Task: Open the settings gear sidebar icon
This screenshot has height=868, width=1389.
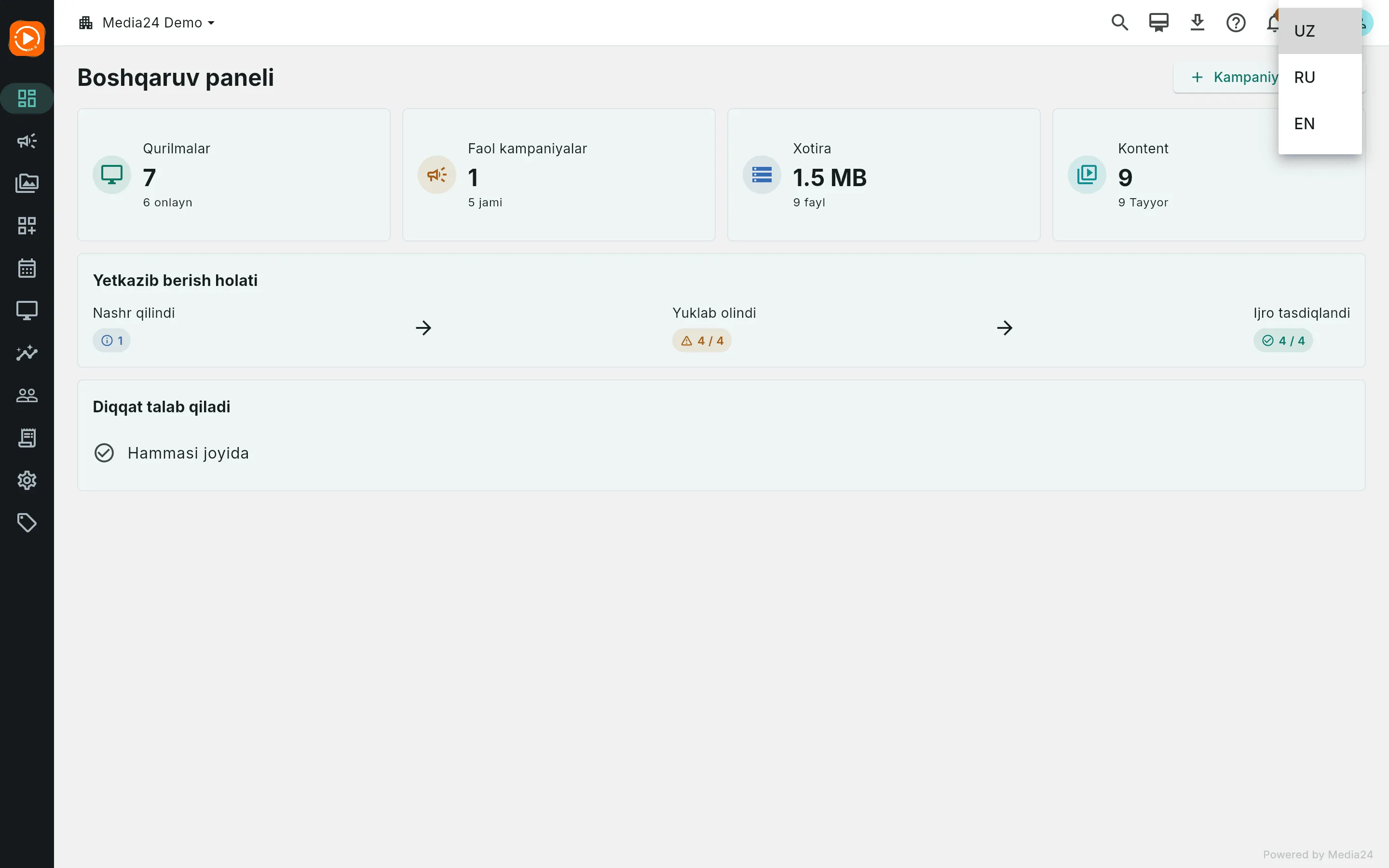Action: pyautogui.click(x=27, y=480)
